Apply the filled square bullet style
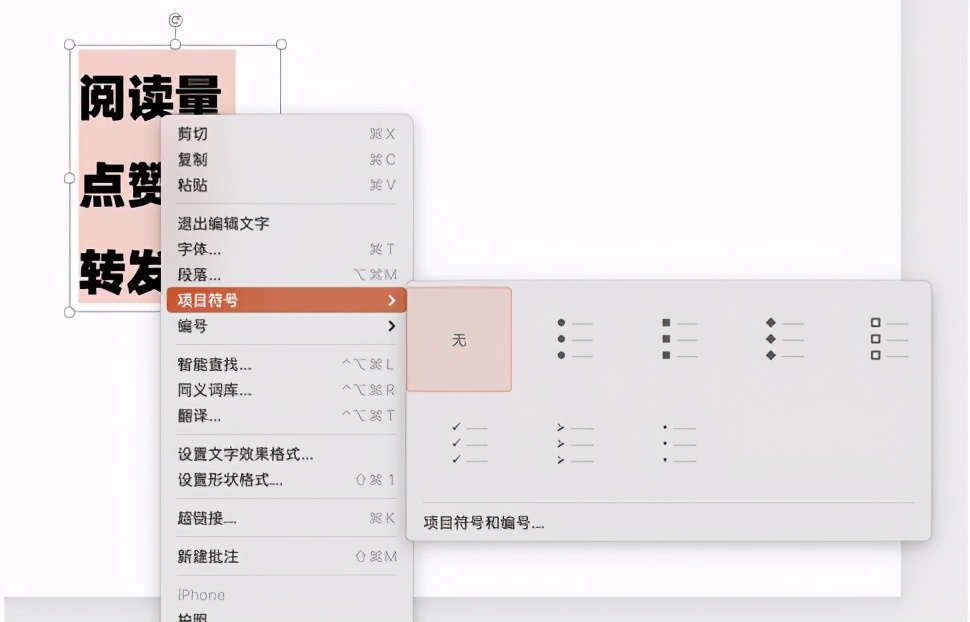970x622 pixels. coord(680,338)
